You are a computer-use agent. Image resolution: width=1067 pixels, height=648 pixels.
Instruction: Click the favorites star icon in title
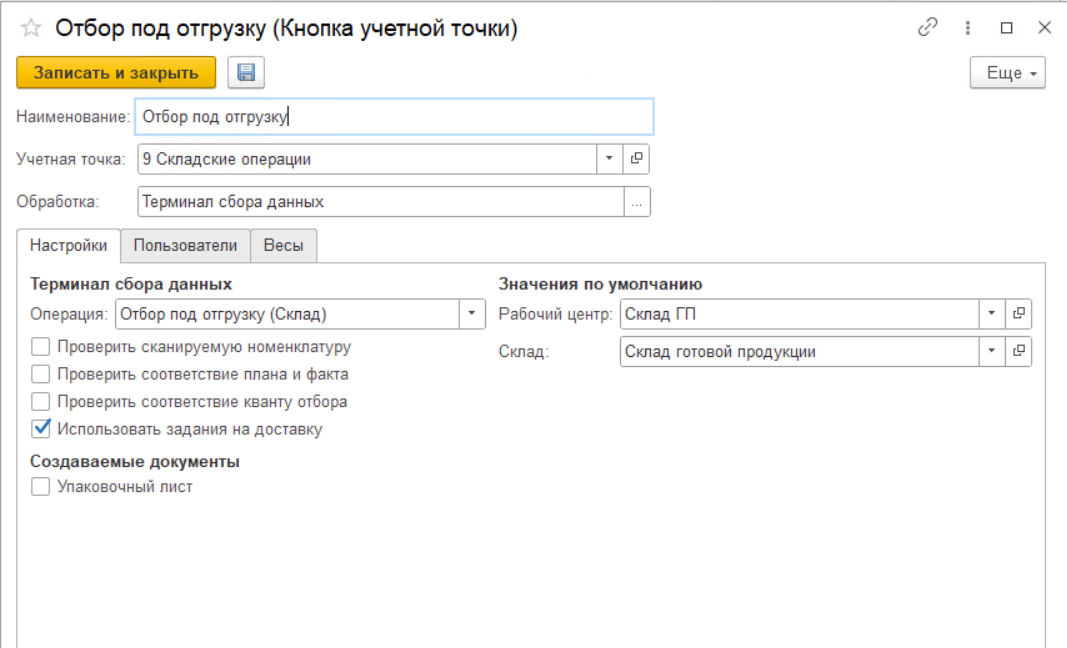pyautogui.click(x=30, y=29)
